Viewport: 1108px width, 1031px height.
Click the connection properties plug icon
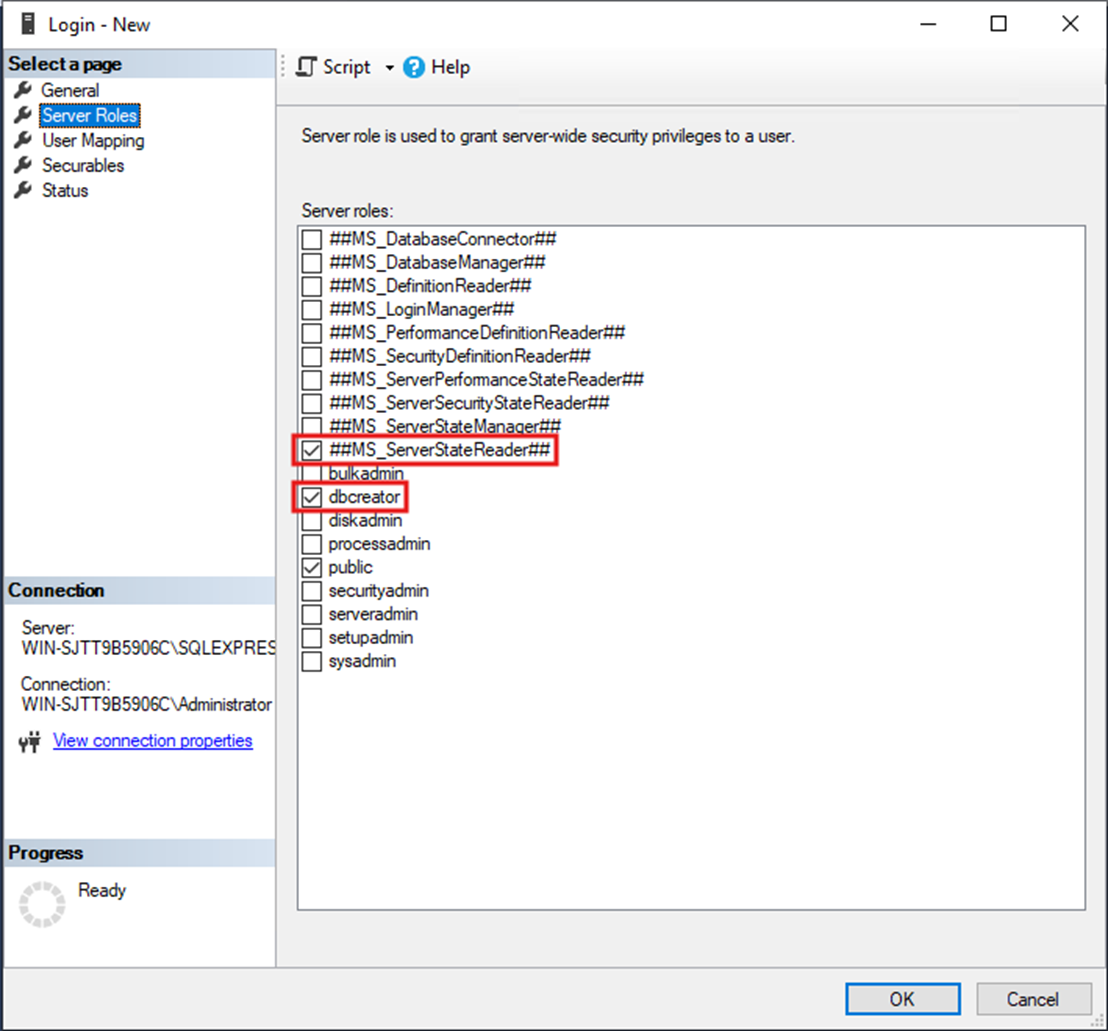(x=30, y=741)
